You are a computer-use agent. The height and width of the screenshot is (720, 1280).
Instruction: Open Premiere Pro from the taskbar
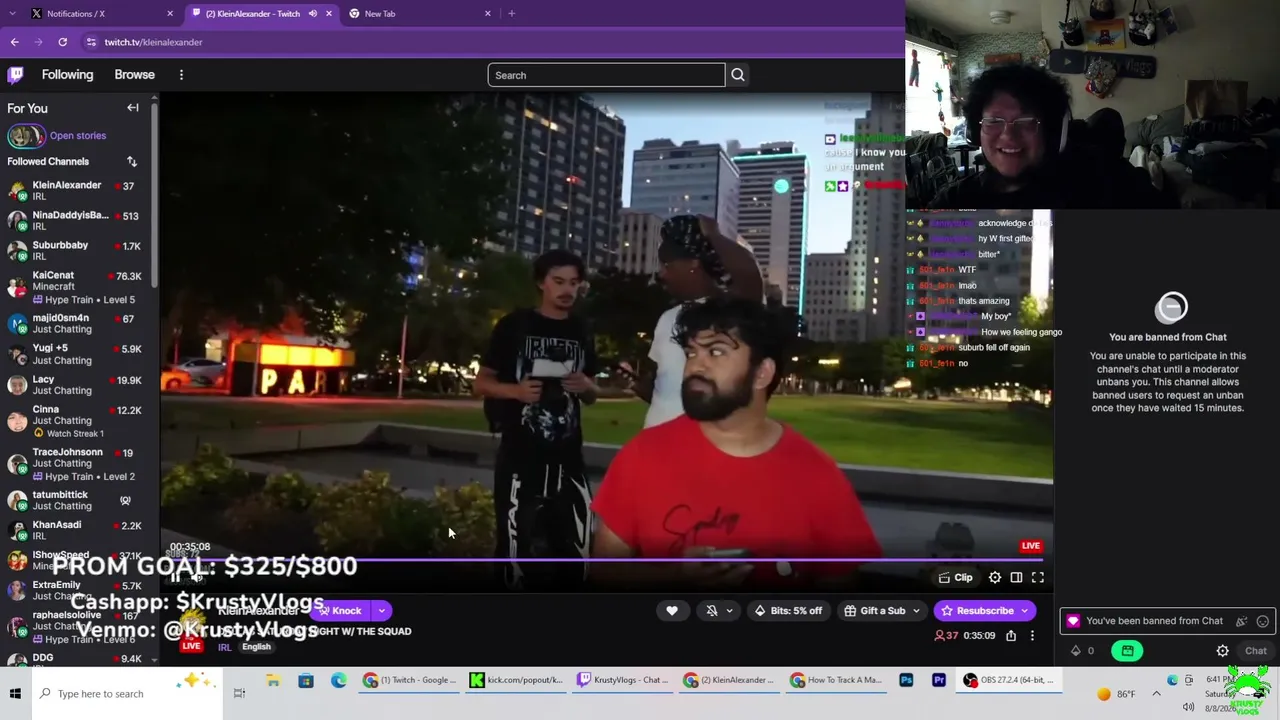tap(938, 681)
